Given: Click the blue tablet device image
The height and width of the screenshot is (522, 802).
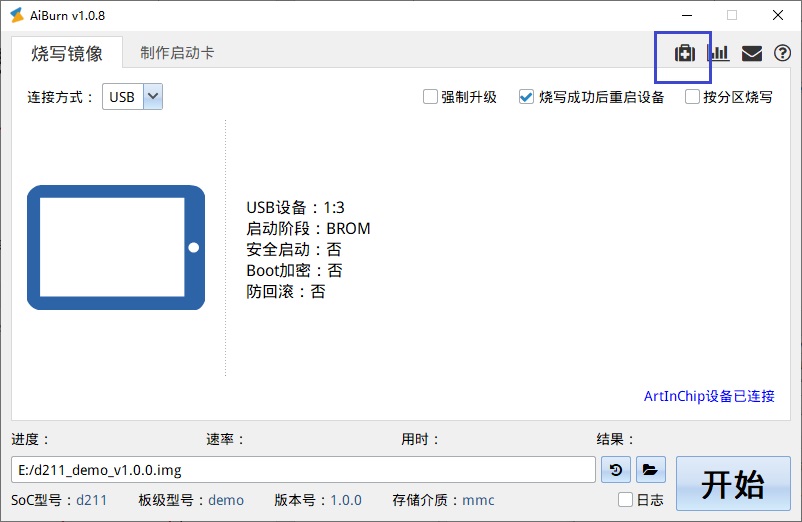Looking at the screenshot, I should [116, 247].
